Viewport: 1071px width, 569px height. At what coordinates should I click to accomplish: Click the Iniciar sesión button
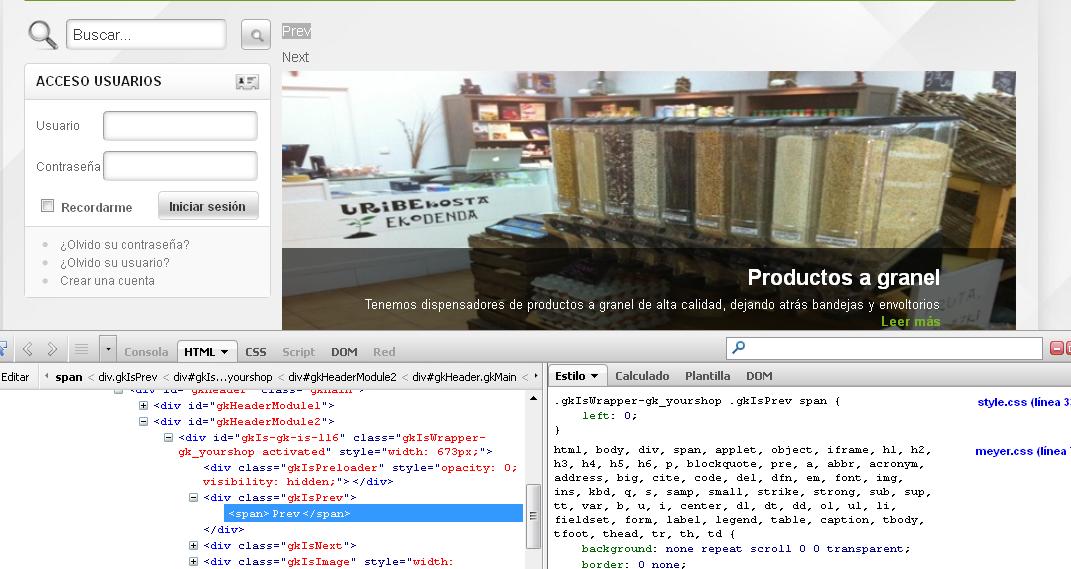click(208, 206)
